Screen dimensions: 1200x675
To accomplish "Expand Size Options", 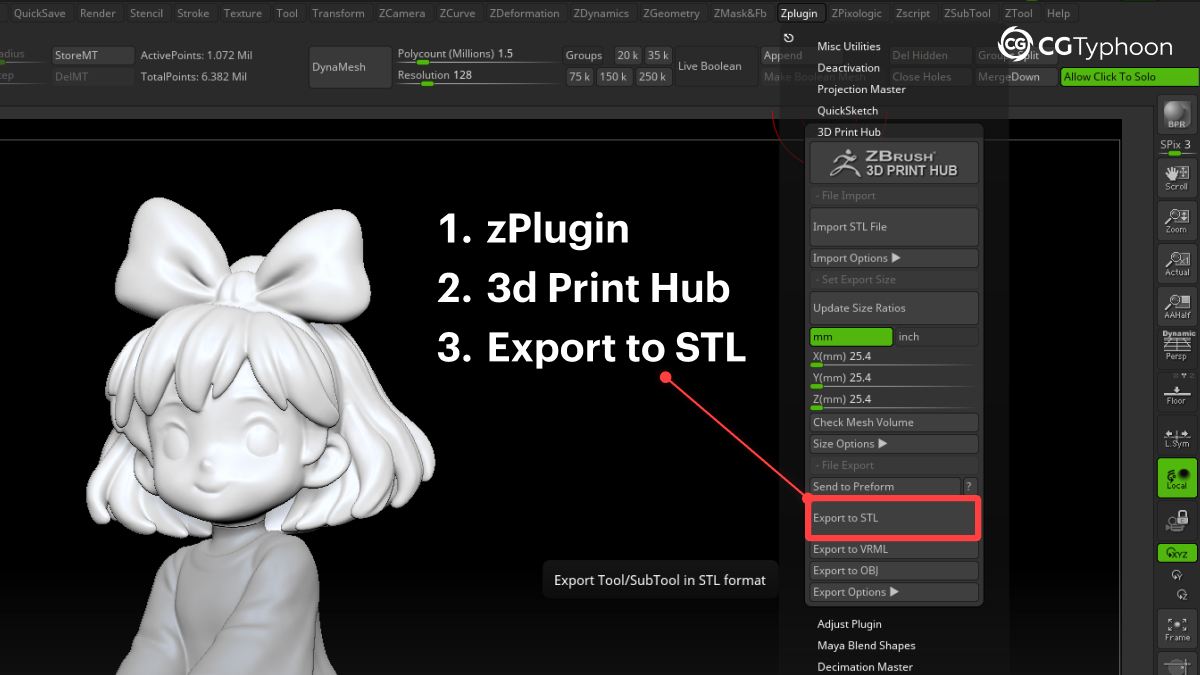I will (x=894, y=444).
